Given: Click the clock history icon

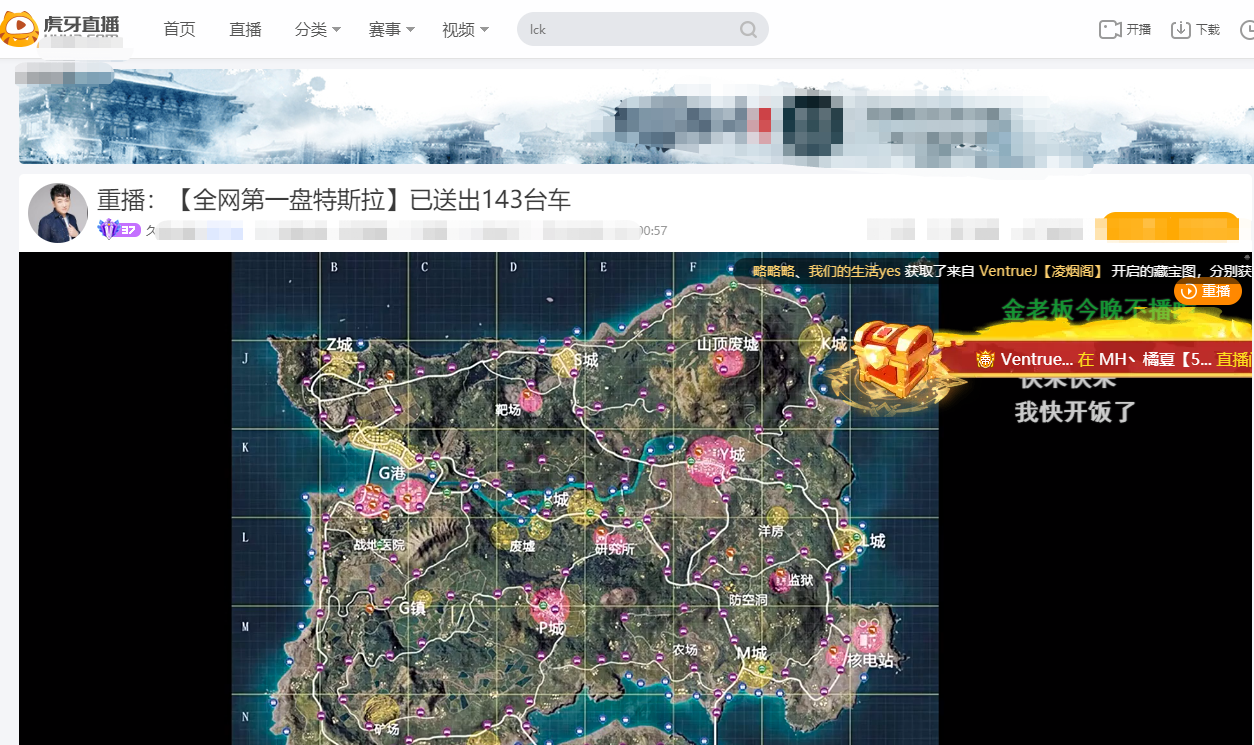Looking at the screenshot, I should [x=1247, y=29].
